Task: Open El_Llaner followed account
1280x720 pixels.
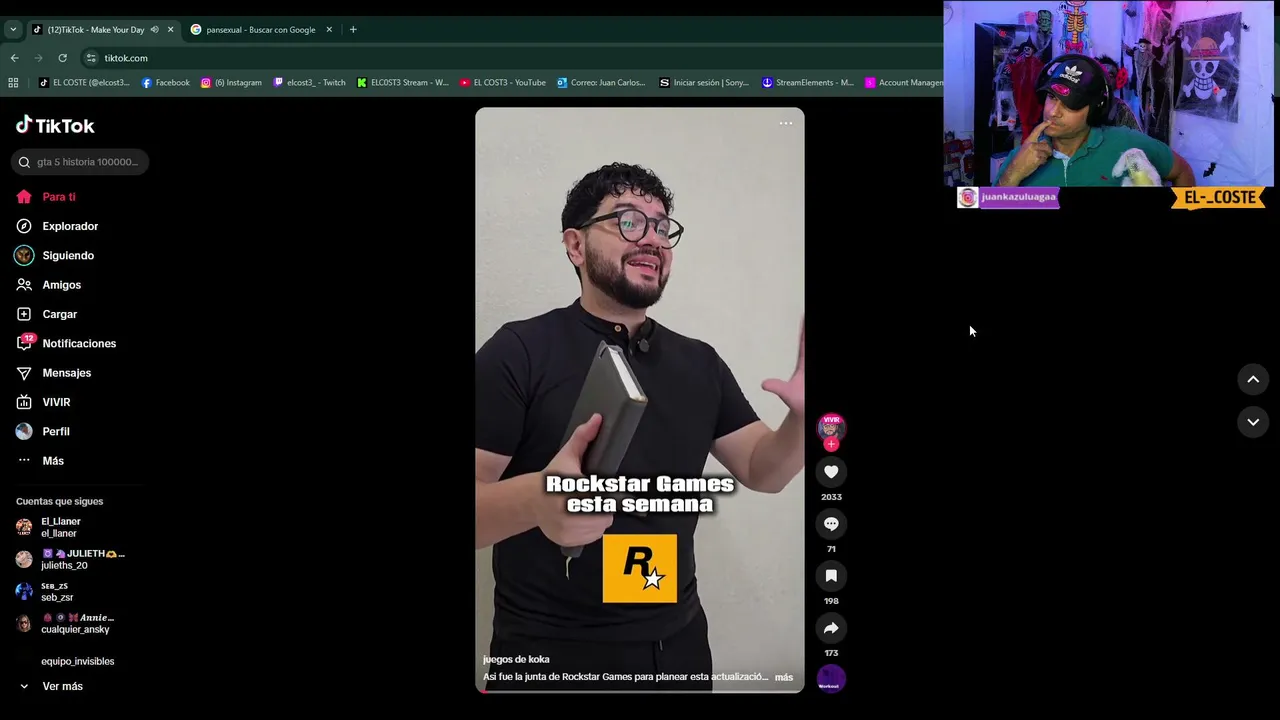Action: tap(60, 527)
